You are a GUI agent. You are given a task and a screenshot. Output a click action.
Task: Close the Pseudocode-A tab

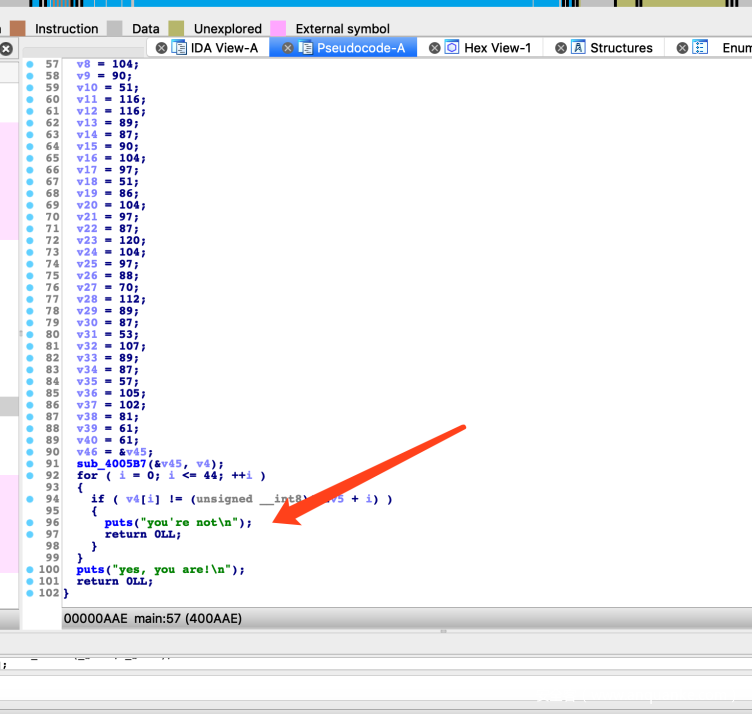point(288,48)
